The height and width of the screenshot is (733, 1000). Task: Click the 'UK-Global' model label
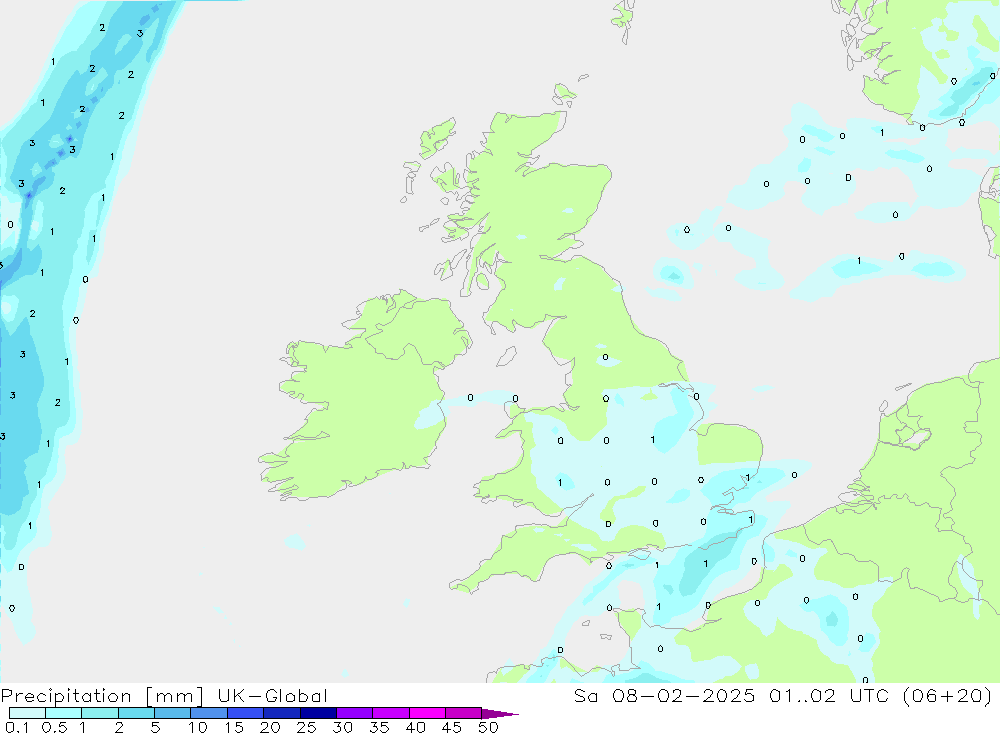point(272,696)
